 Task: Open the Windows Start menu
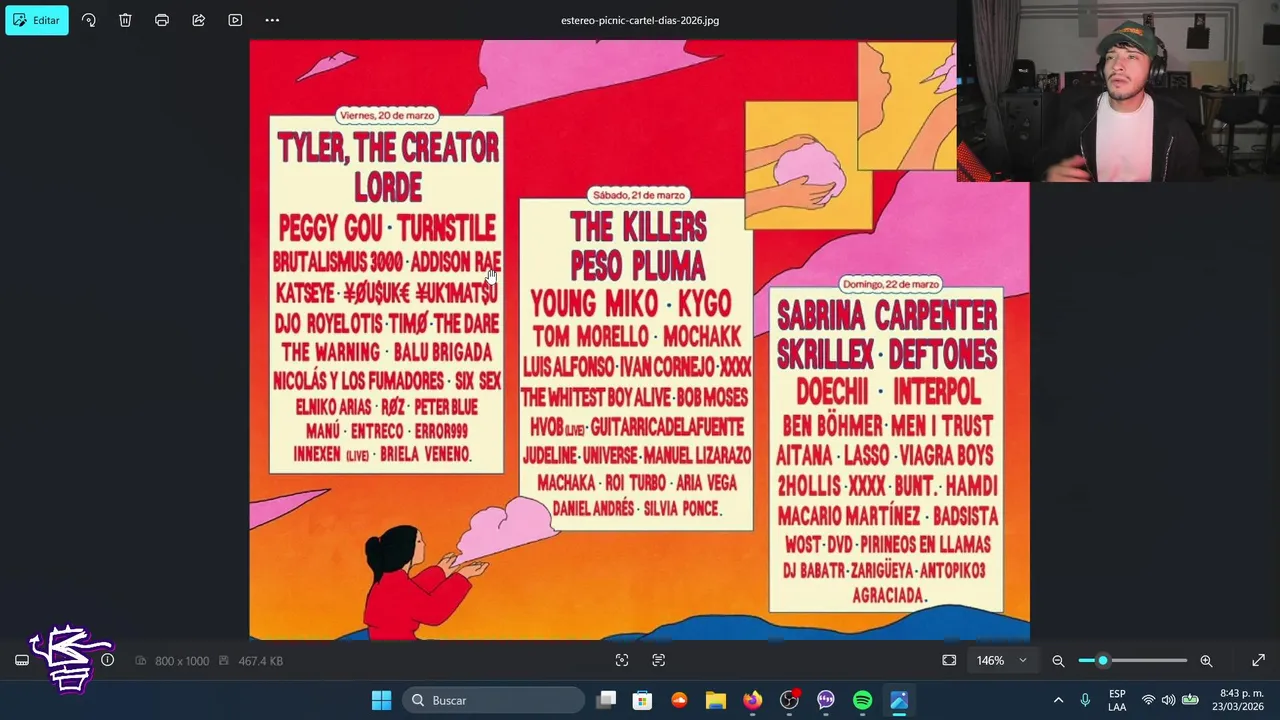381,700
